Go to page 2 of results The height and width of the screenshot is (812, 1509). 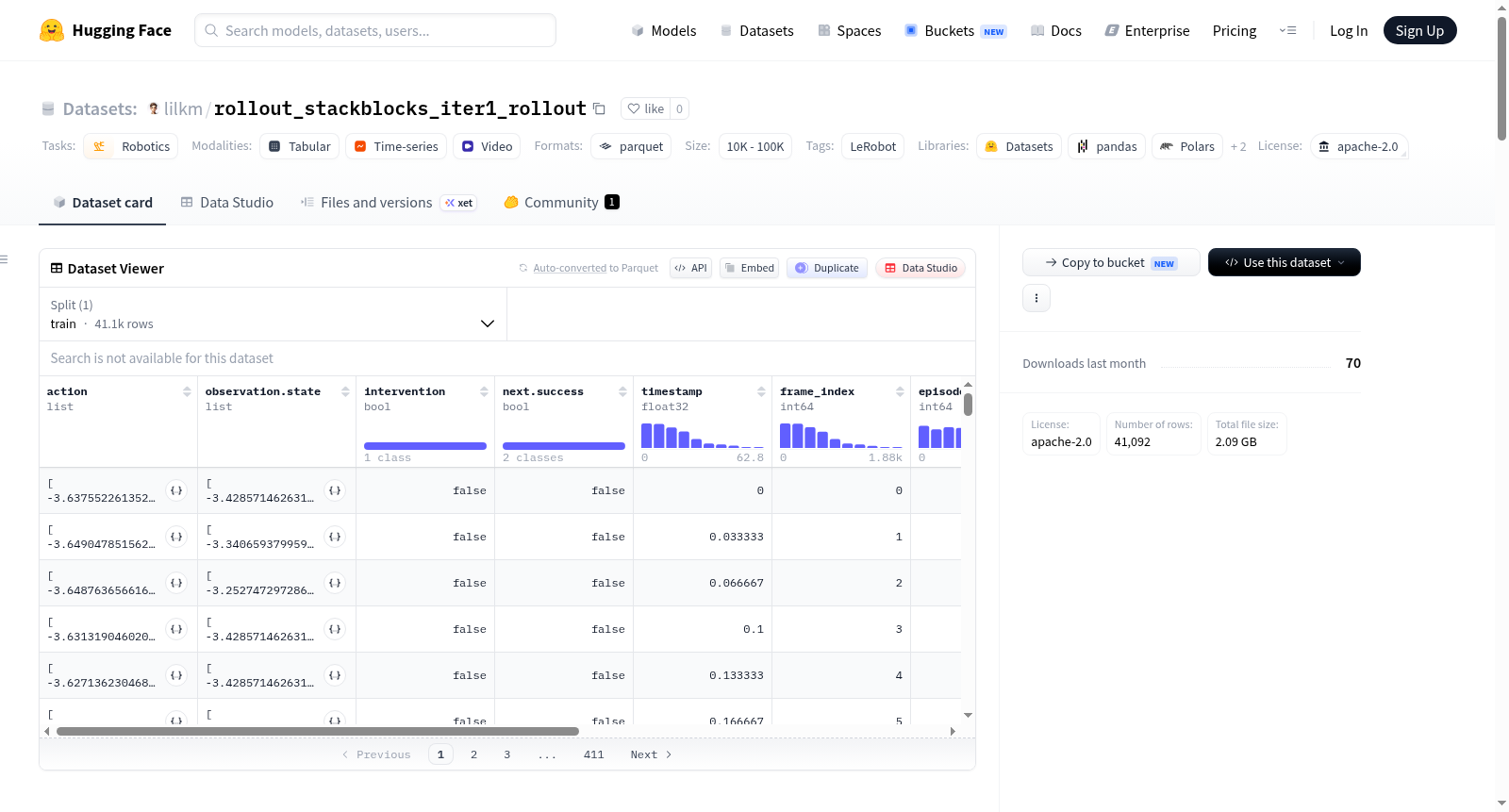pos(473,754)
